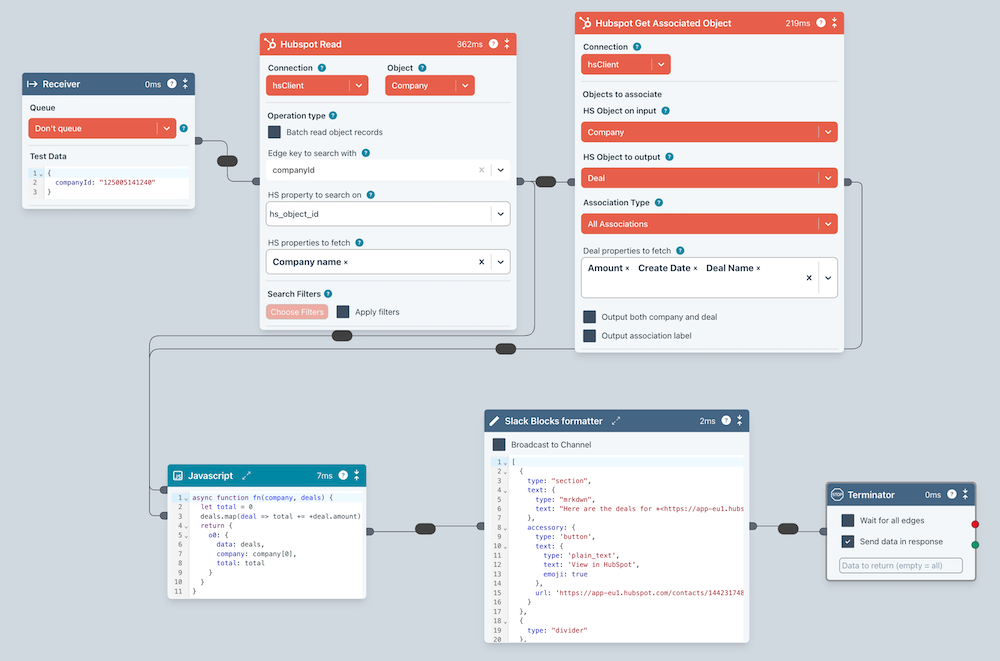Remove Company name property tag

346,262
